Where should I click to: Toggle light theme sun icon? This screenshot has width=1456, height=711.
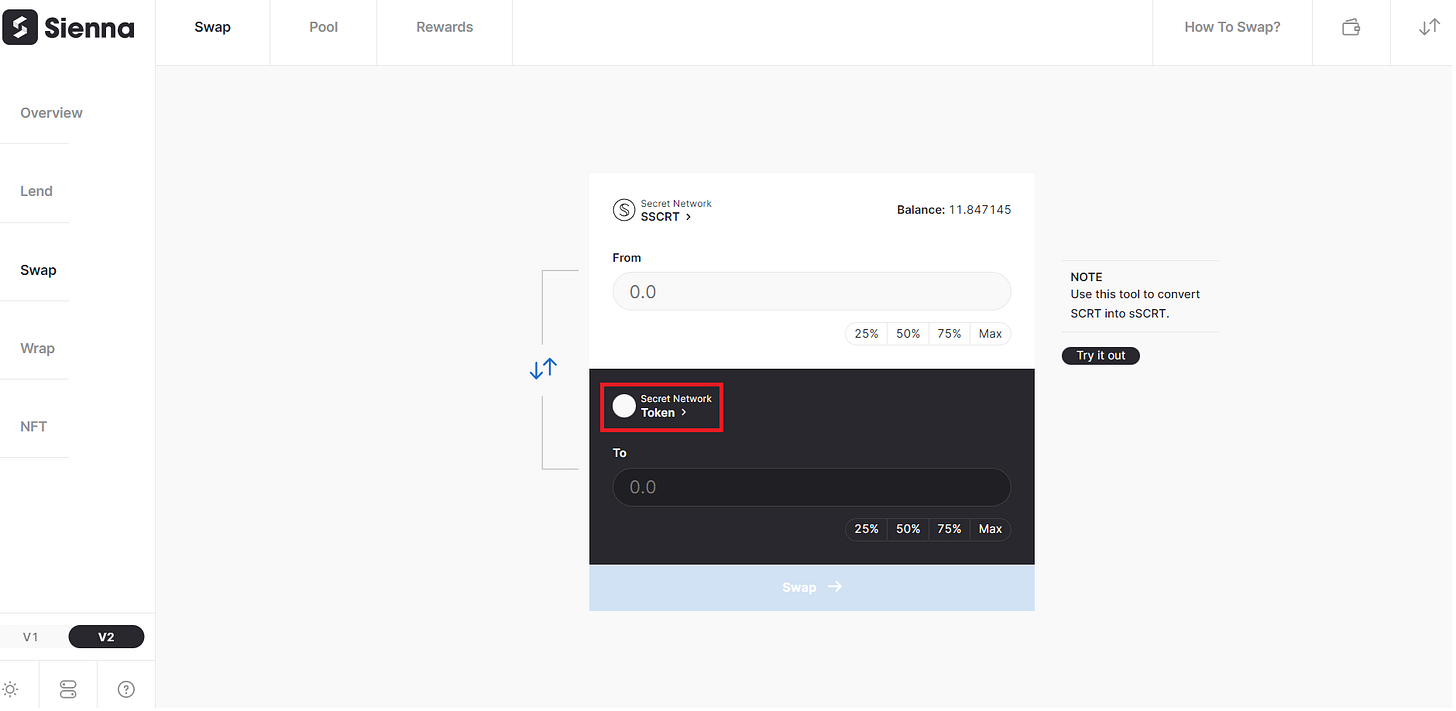[10, 689]
